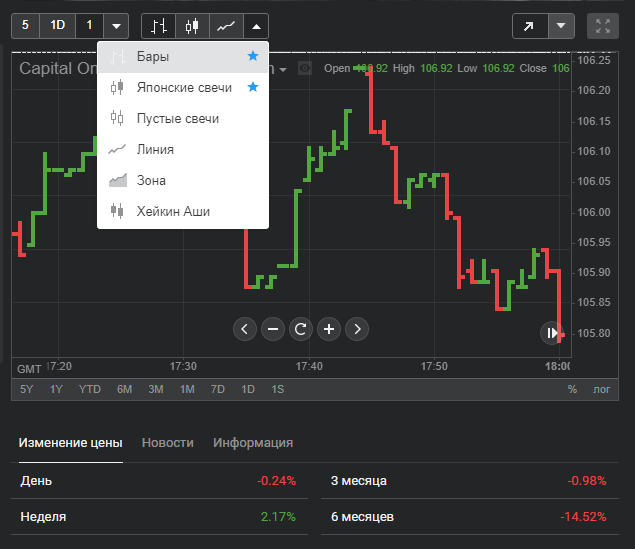Expand drawing tools dropdown arrow
This screenshot has width=635, height=549.
pyautogui.click(x=563, y=26)
